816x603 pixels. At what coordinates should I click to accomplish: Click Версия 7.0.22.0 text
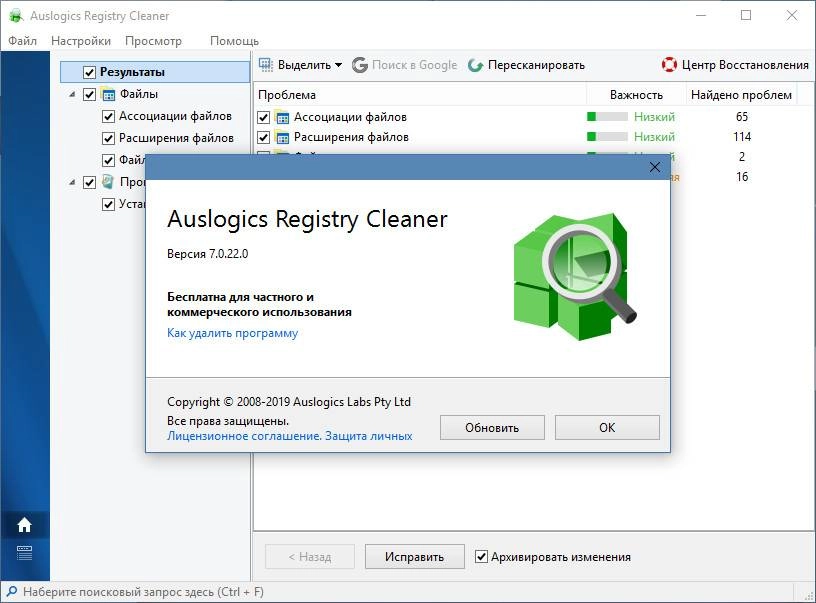pyautogui.click(x=208, y=254)
